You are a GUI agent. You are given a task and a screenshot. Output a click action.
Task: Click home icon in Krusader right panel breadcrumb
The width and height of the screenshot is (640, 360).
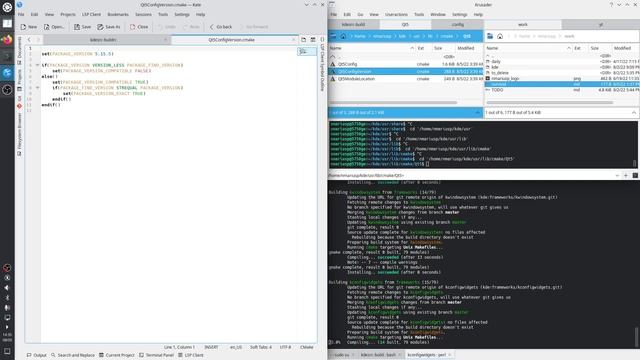[500, 36]
